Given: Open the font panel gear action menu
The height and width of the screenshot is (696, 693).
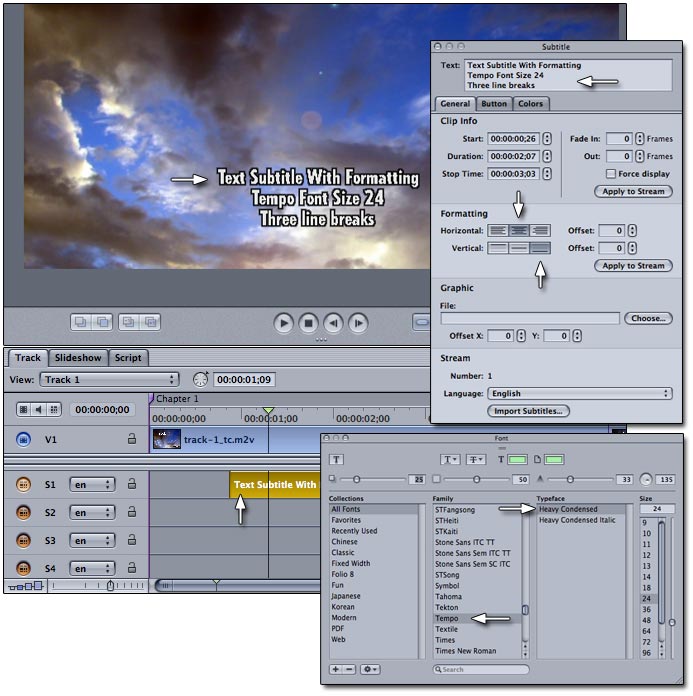Looking at the screenshot, I should coord(371,668).
